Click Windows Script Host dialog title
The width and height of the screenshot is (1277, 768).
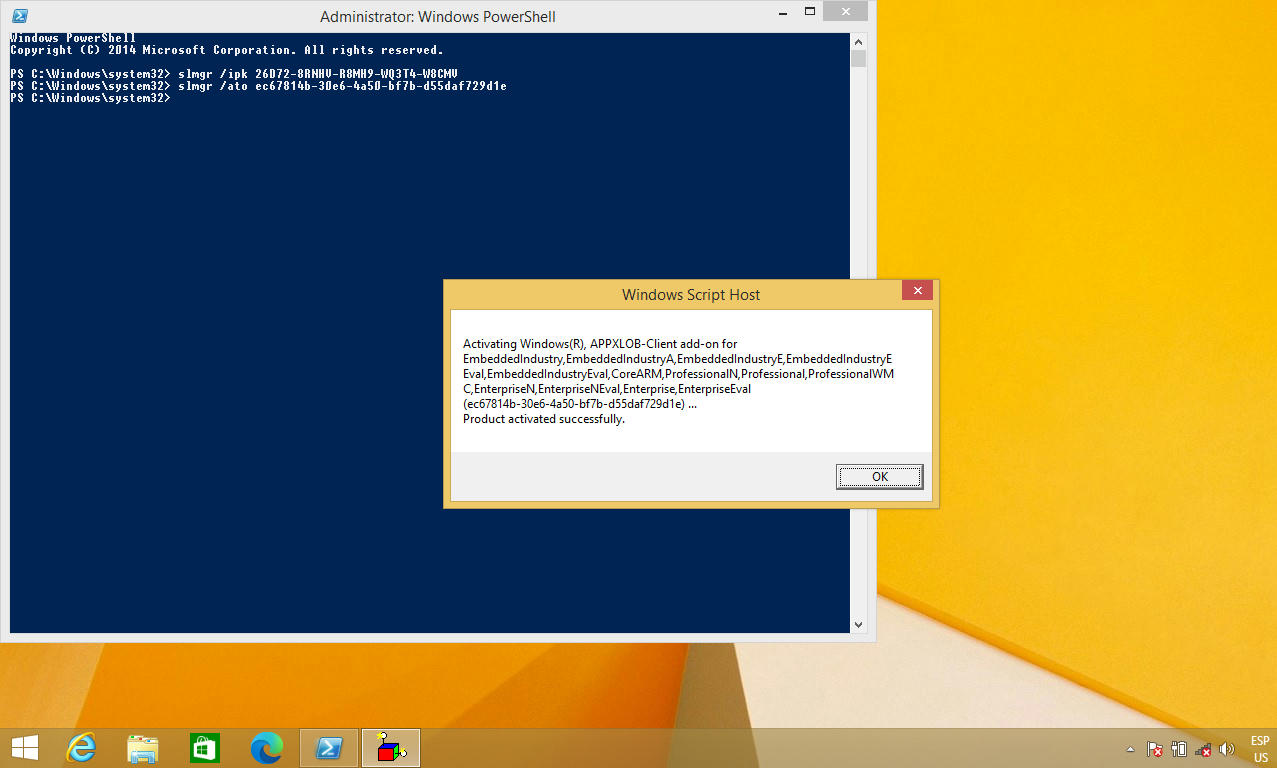click(691, 295)
